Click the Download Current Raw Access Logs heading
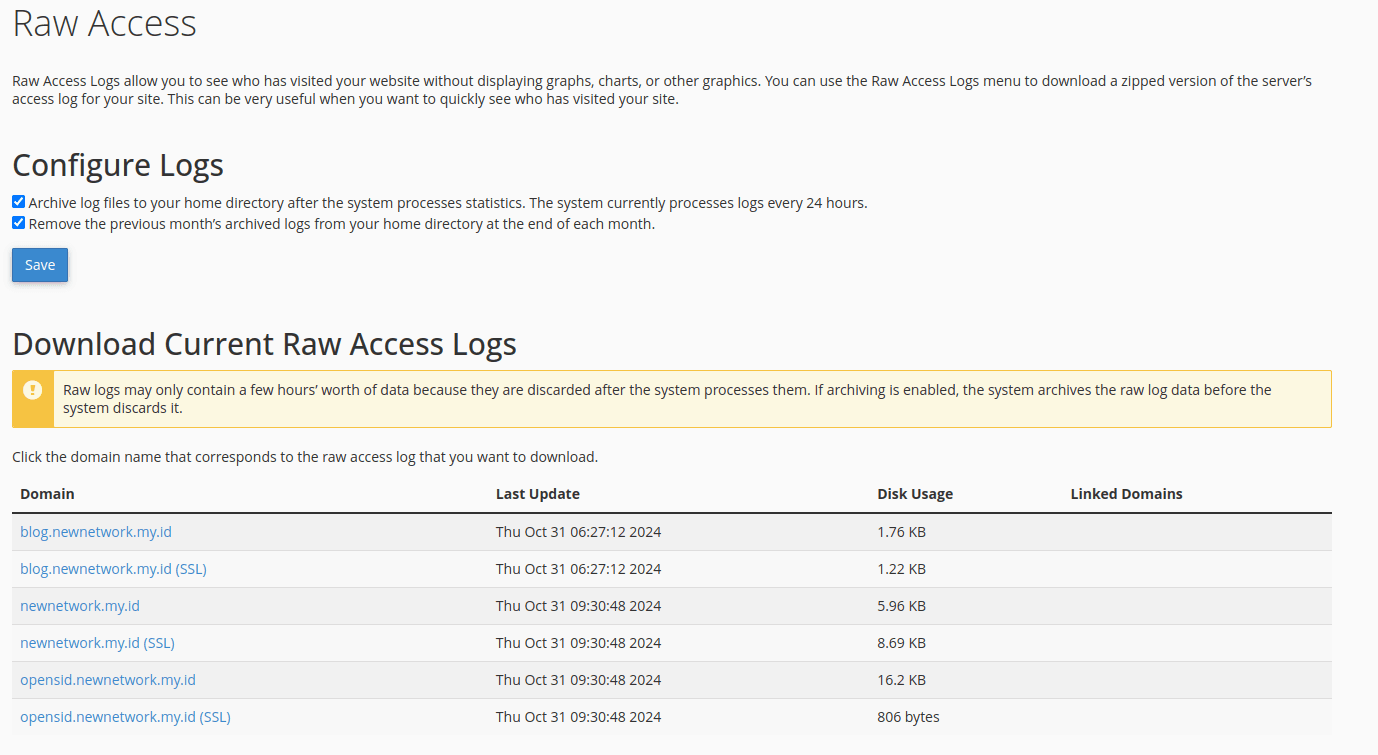This screenshot has height=755, width=1378. pos(264,343)
